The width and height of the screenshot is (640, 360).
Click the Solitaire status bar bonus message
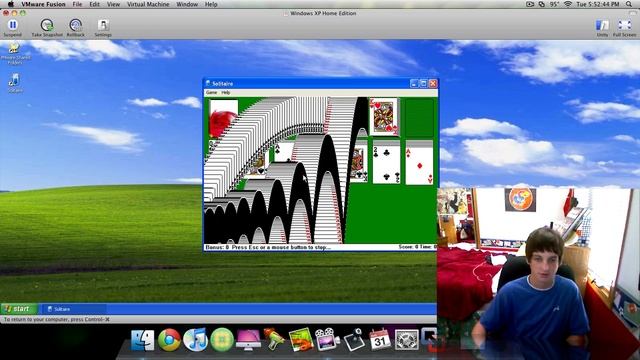click(x=267, y=247)
